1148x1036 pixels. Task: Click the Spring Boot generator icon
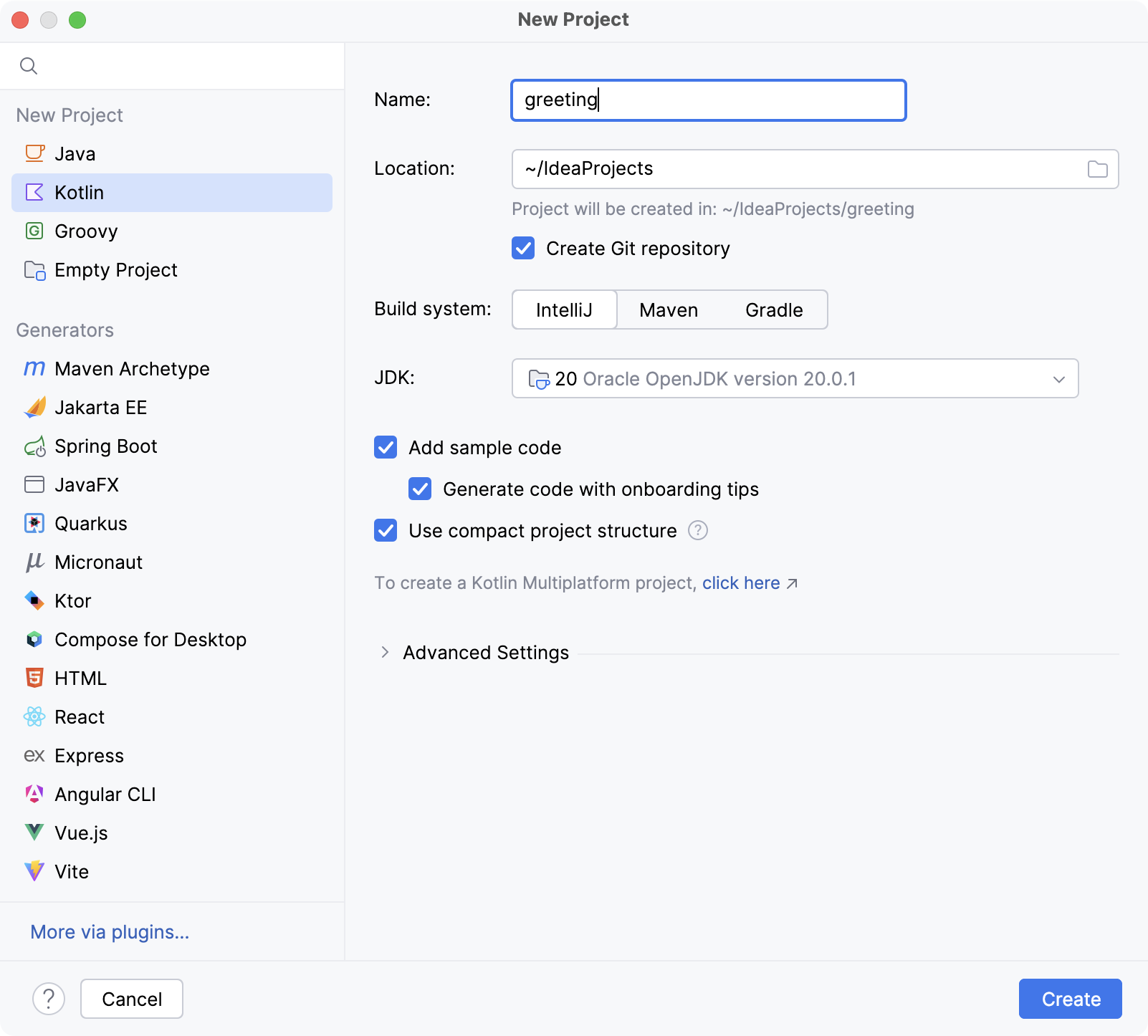[34, 446]
